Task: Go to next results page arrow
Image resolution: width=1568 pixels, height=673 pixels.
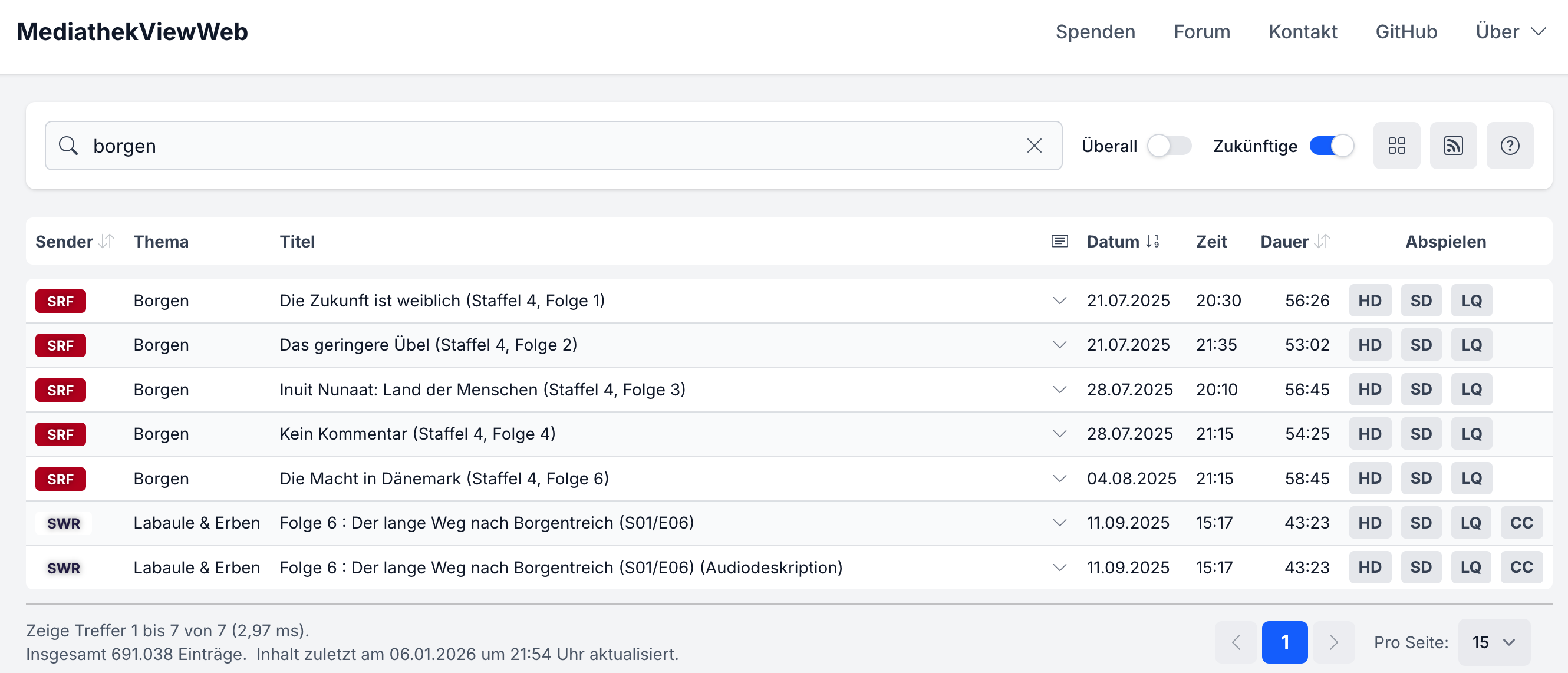Action: pyautogui.click(x=1333, y=642)
